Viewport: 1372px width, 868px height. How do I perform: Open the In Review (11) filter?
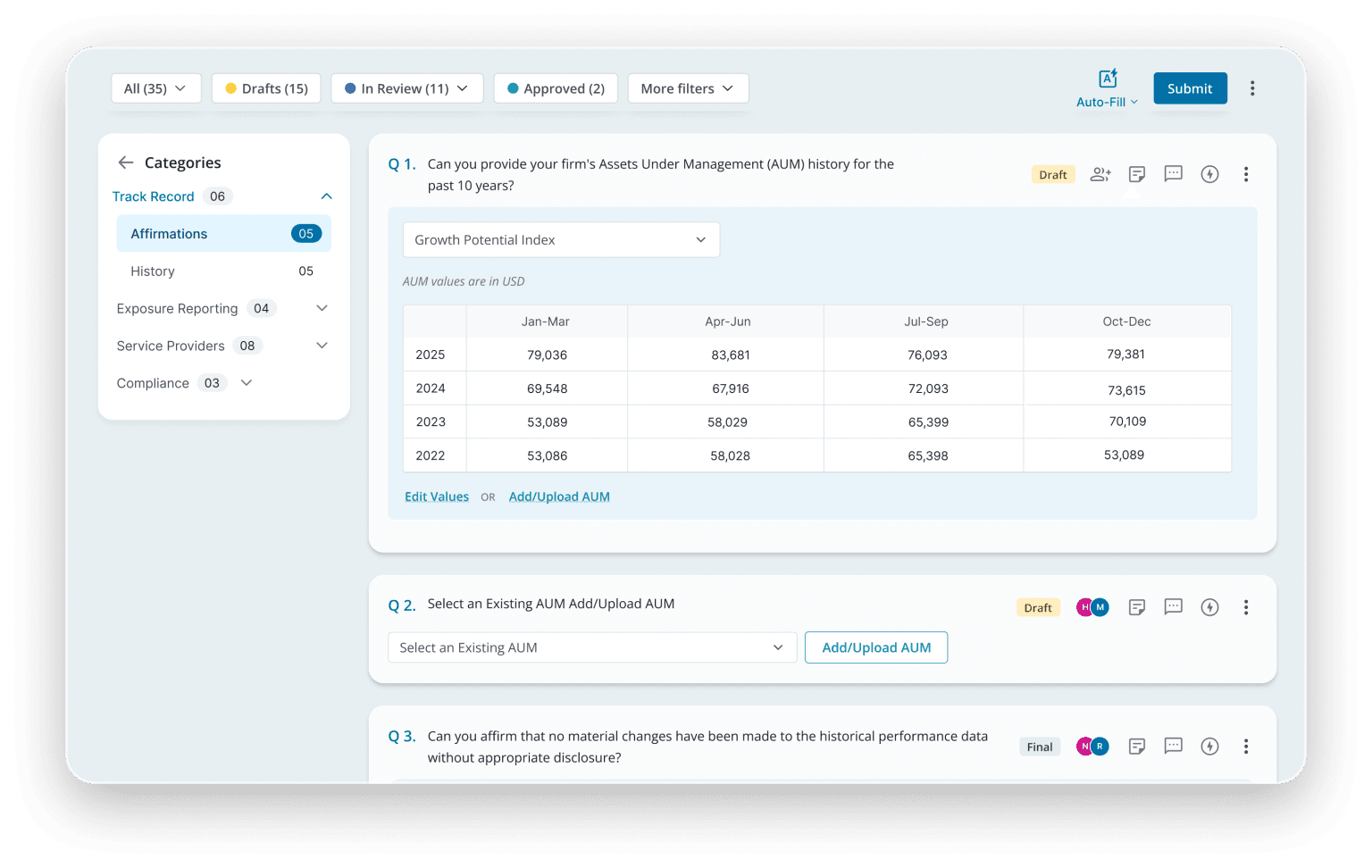pos(406,88)
